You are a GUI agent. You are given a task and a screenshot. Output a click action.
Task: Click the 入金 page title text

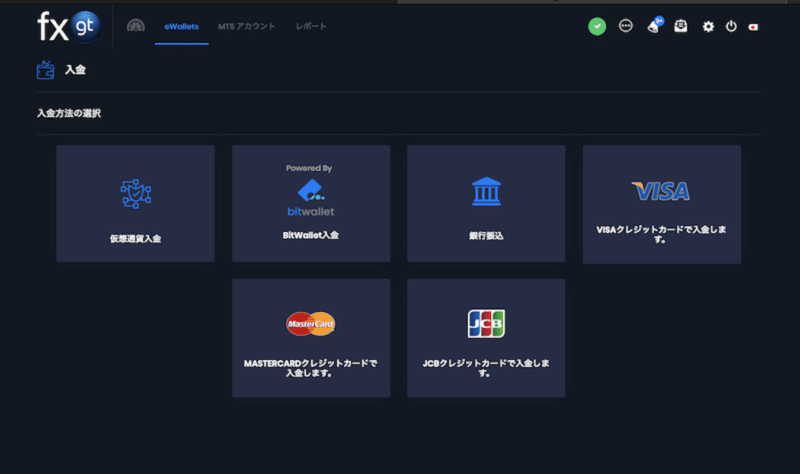75,70
